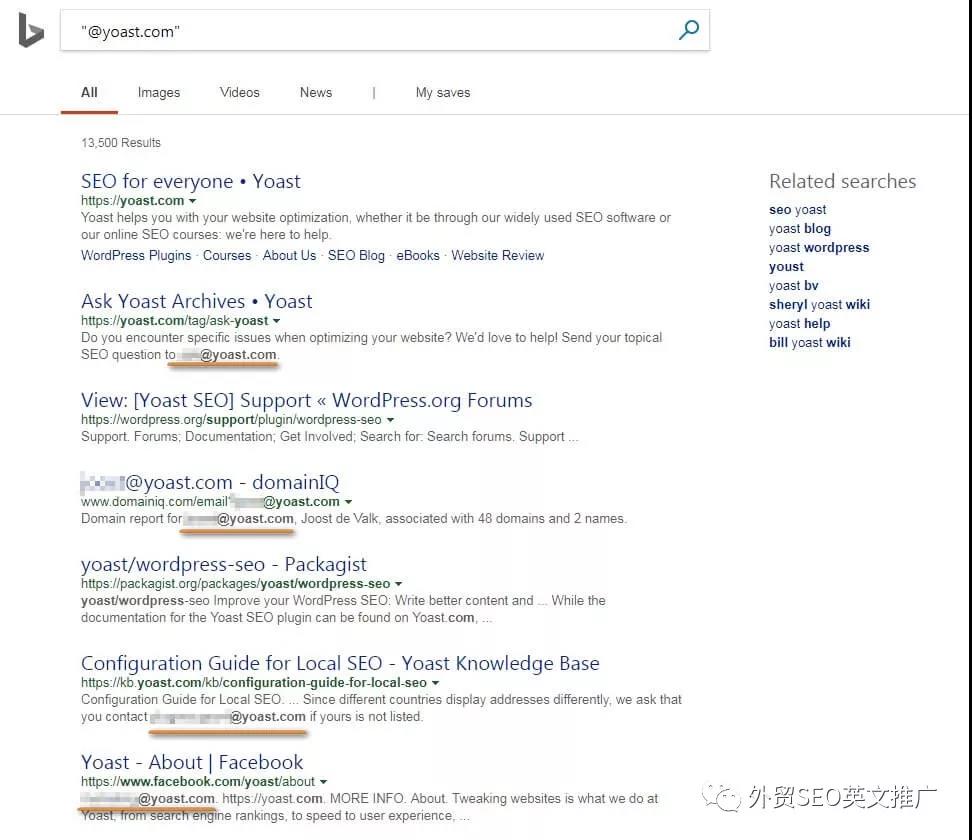Screen dimensions: 972x840
Task: Open the "Ask Yoast Archives • Yoast" result
Action: 197,301
